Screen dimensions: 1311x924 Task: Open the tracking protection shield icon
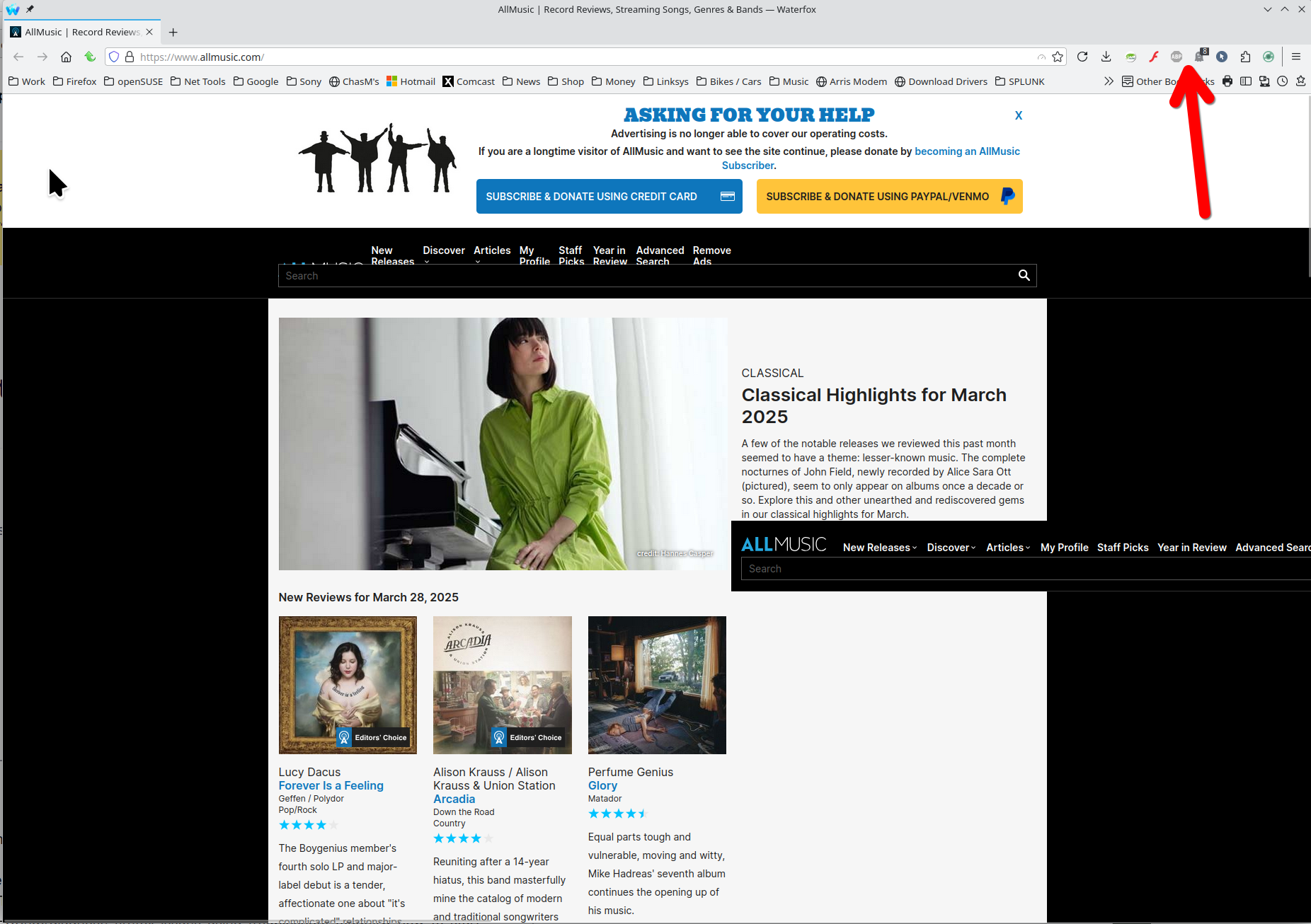tap(114, 57)
